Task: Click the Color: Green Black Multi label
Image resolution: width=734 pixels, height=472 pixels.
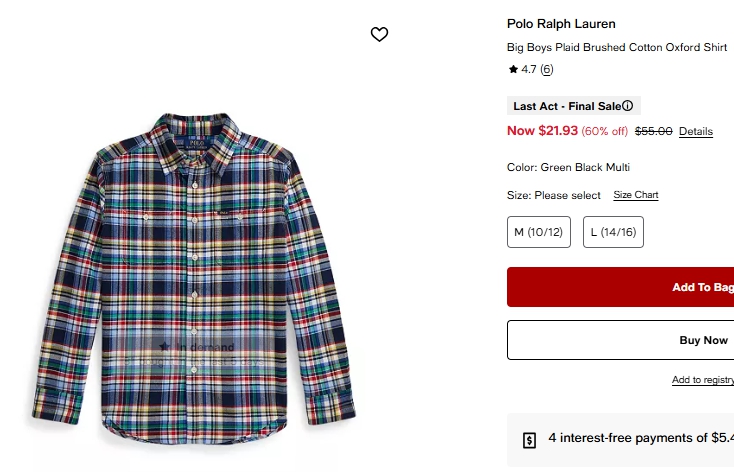Action: (x=568, y=167)
